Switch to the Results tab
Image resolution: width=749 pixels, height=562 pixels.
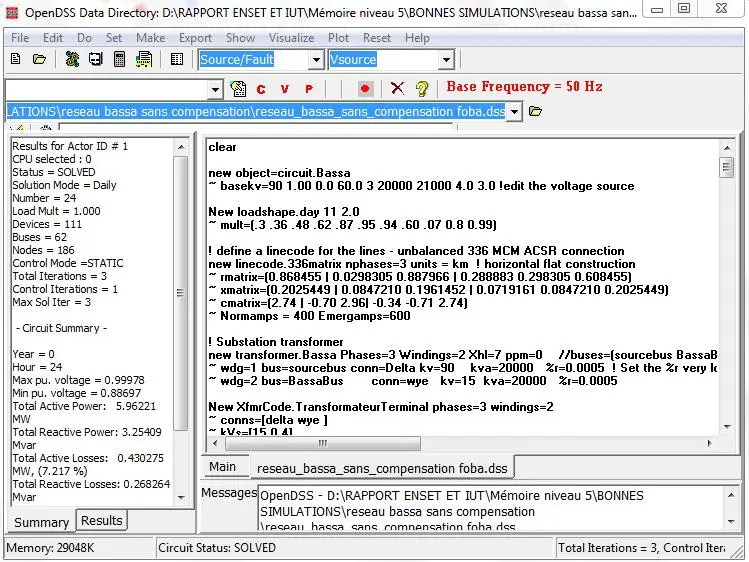coord(102,520)
